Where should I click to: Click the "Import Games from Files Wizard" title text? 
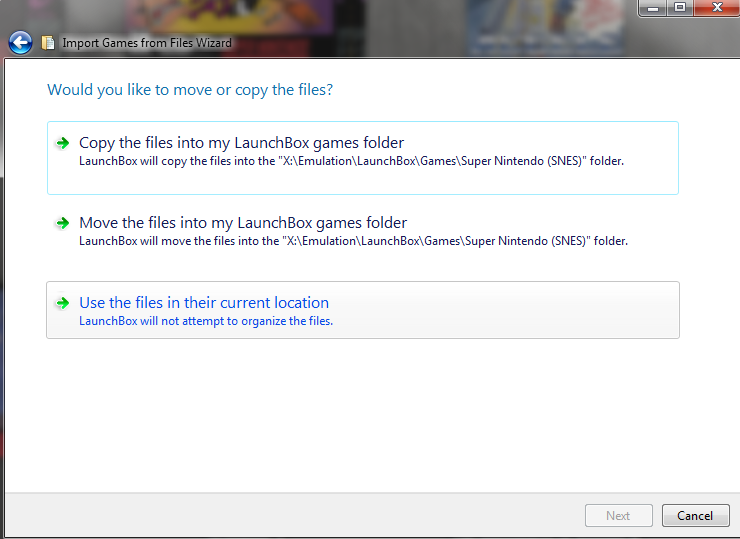pyautogui.click(x=147, y=43)
